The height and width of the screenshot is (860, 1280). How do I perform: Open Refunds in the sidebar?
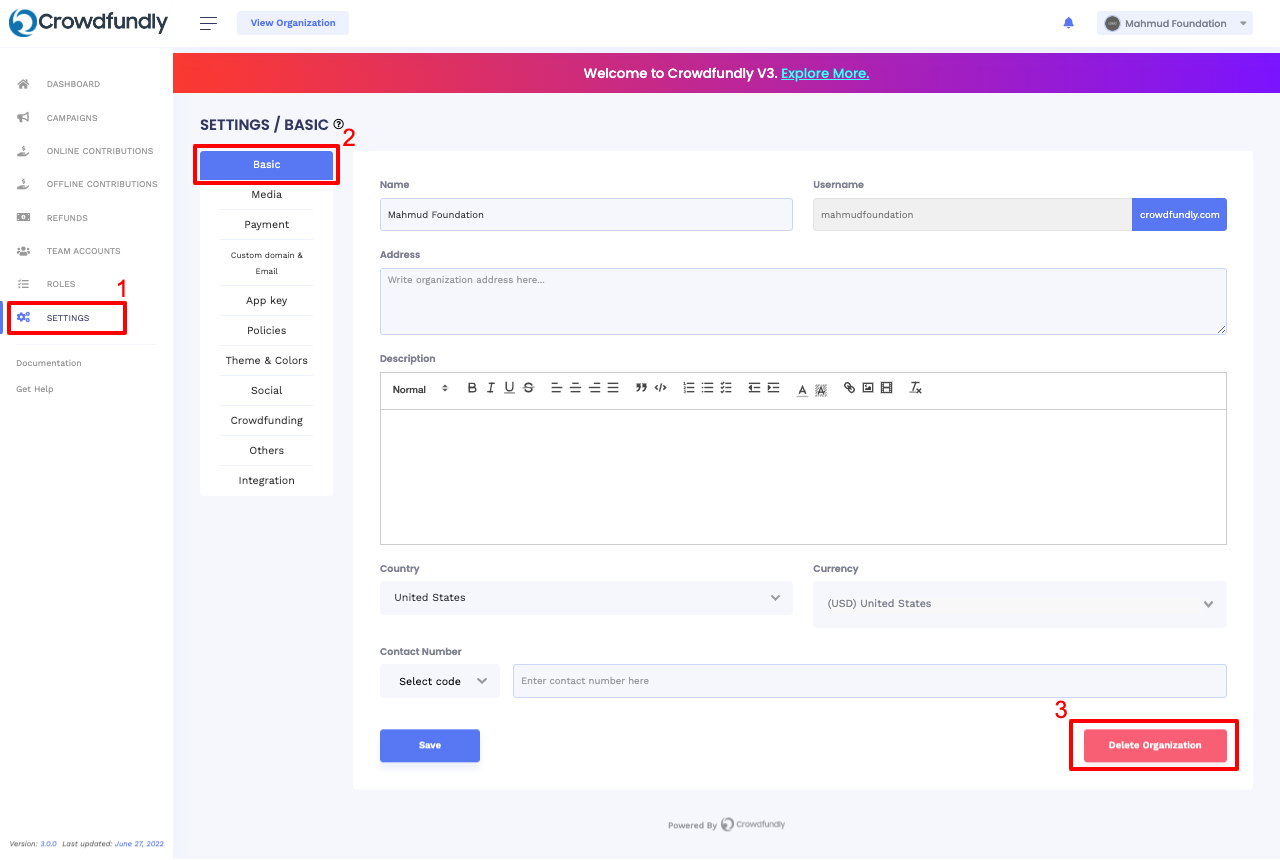[66, 218]
